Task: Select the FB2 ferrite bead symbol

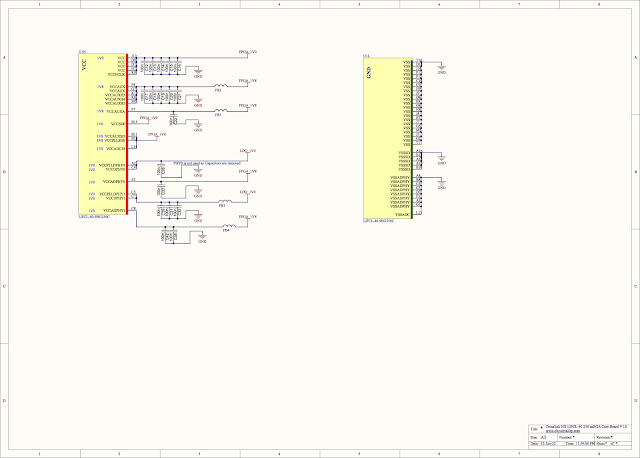Action: [221, 86]
